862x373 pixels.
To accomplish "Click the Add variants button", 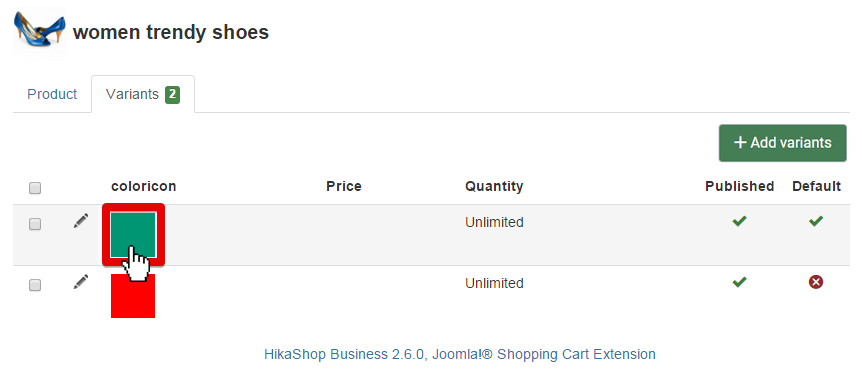I will coord(782,143).
